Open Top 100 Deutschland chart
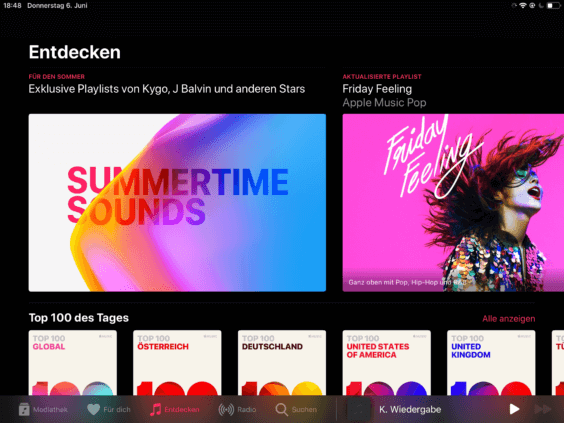Image resolution: width=564 pixels, height=423 pixels. tap(282, 363)
